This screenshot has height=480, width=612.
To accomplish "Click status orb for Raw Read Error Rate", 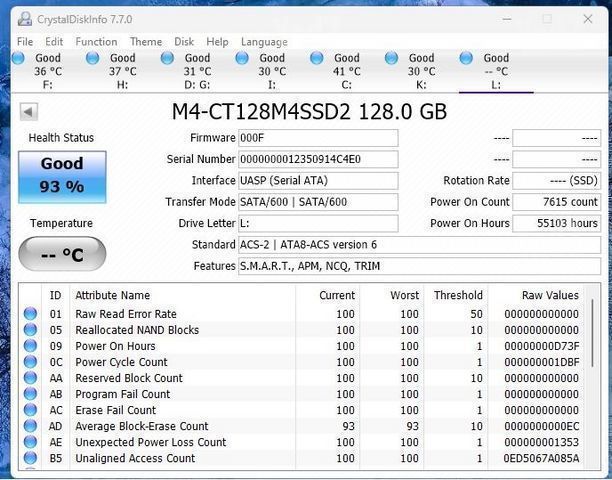I will click(x=30, y=313).
